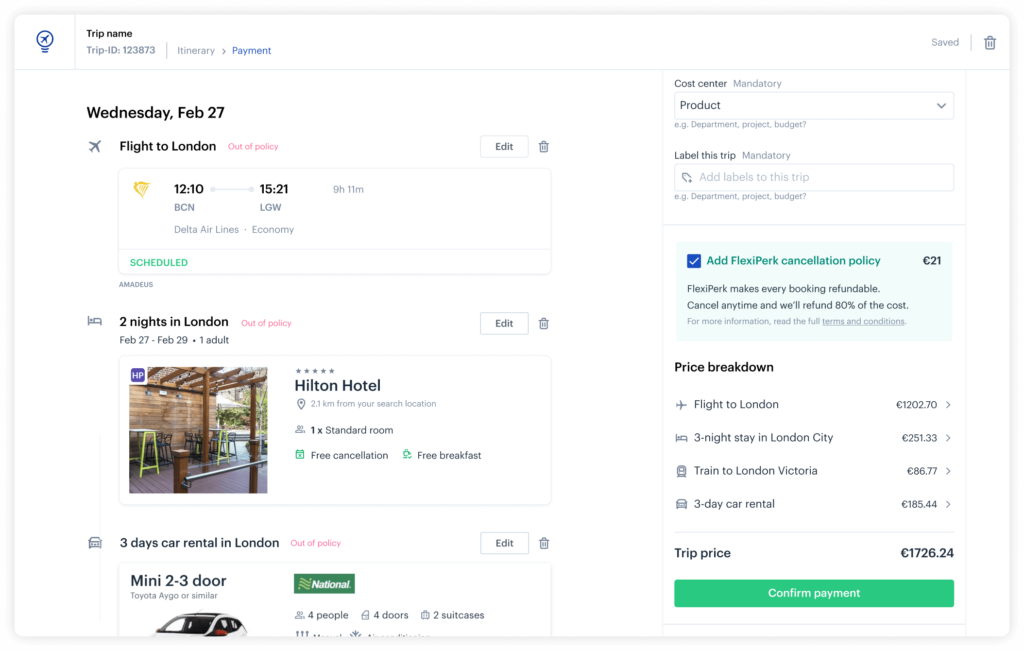Remove the Flight to London item
This screenshot has width=1024, height=651.
(543, 146)
